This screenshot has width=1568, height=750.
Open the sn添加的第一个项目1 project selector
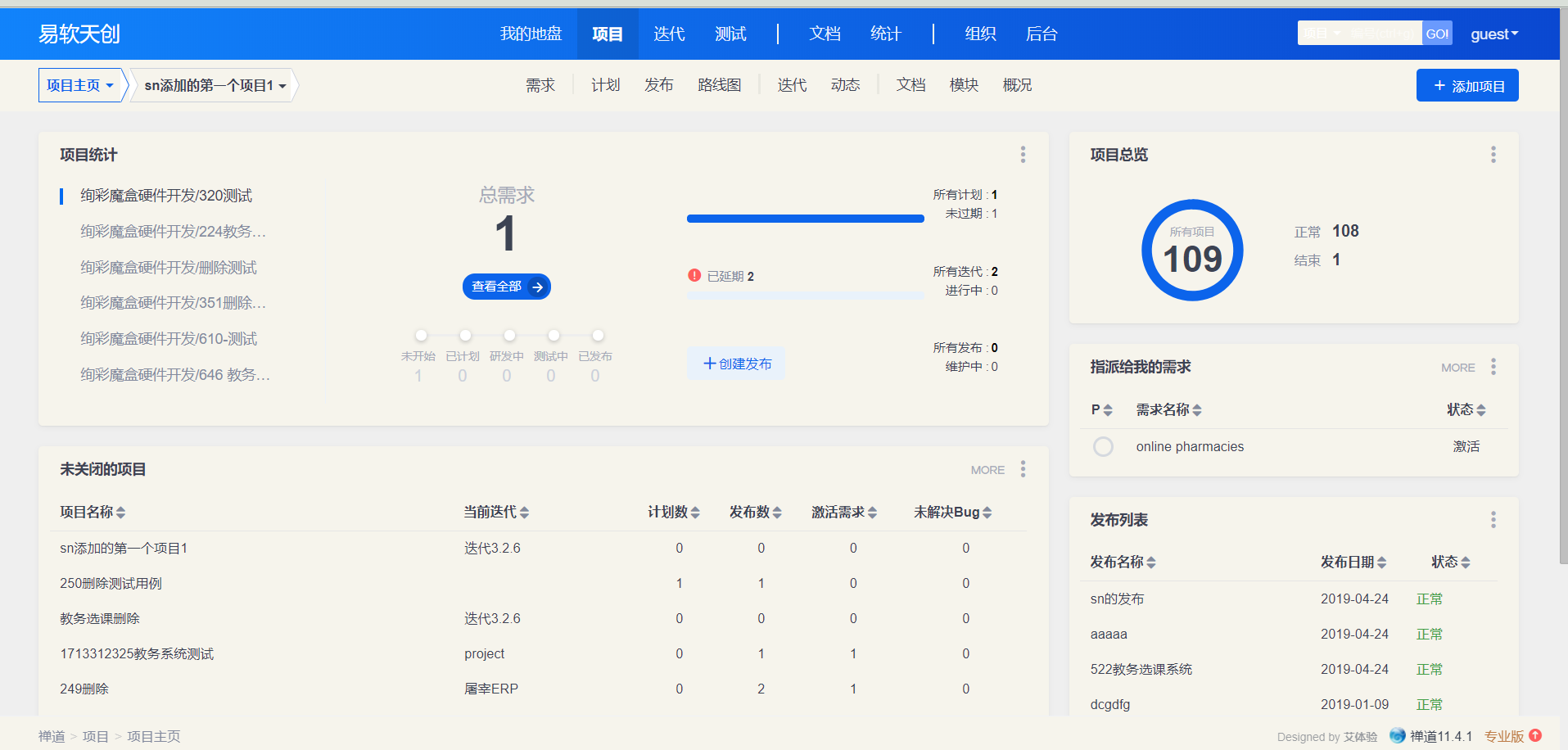215,85
